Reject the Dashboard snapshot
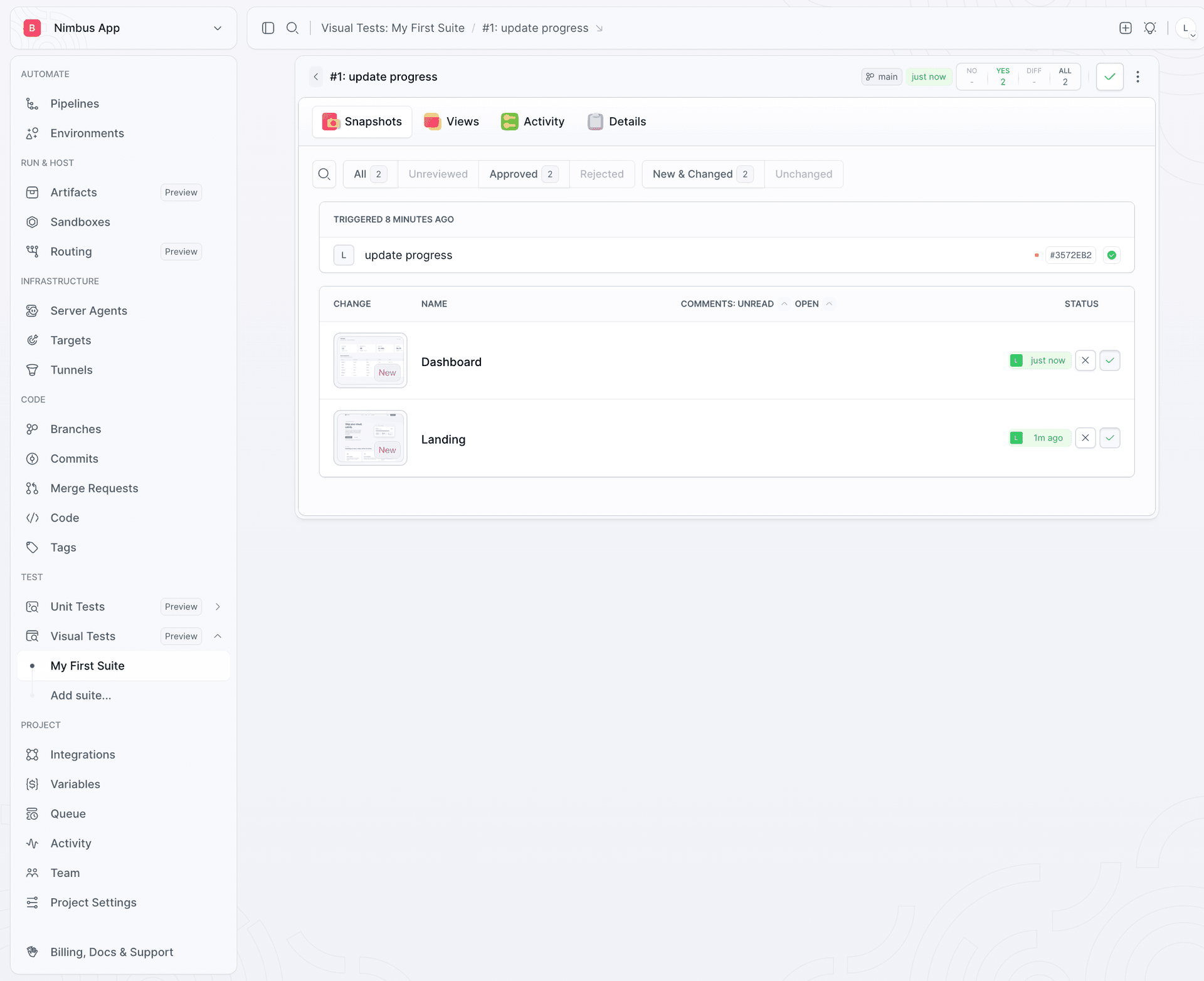 1085,360
